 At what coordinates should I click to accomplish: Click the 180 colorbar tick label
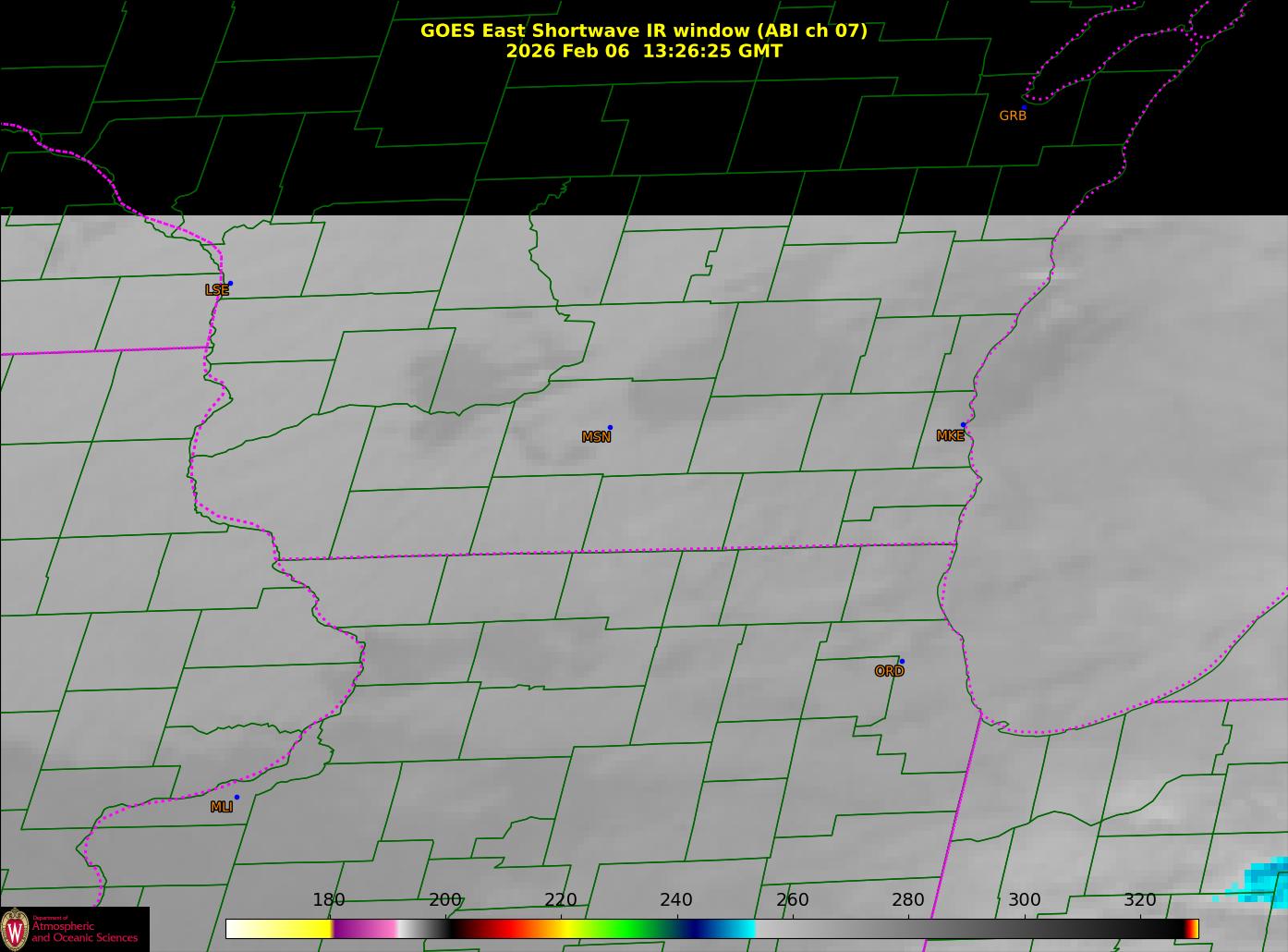point(329,900)
